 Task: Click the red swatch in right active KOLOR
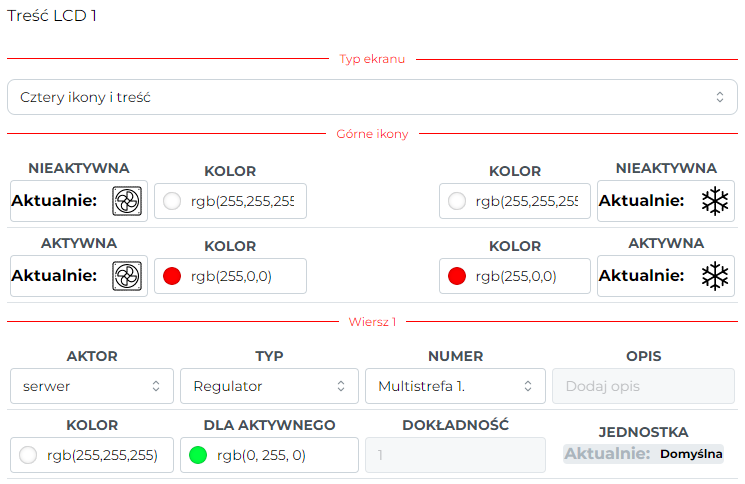[x=457, y=276]
